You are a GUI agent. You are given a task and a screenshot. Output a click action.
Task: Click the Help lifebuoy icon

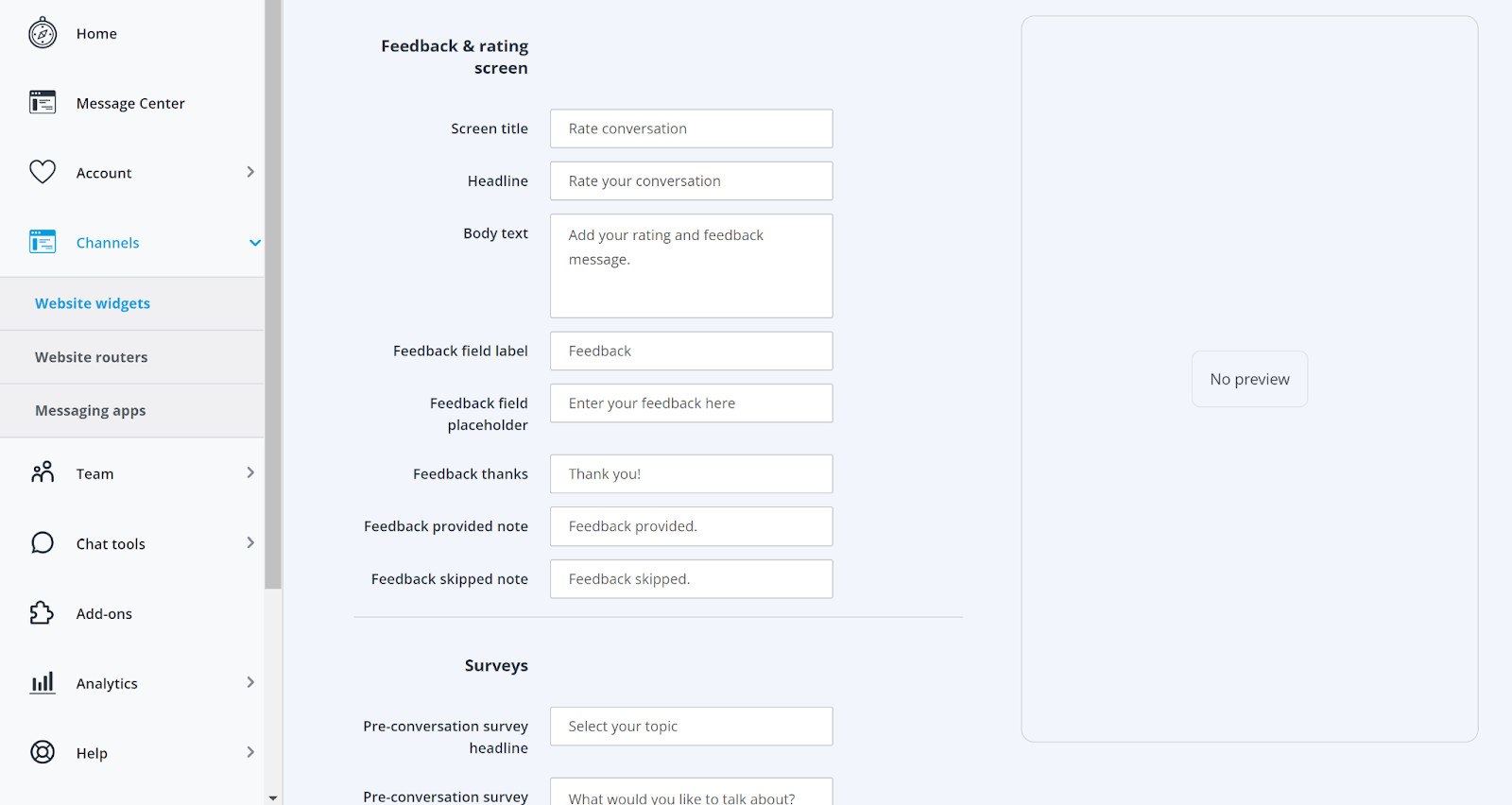[x=43, y=752]
